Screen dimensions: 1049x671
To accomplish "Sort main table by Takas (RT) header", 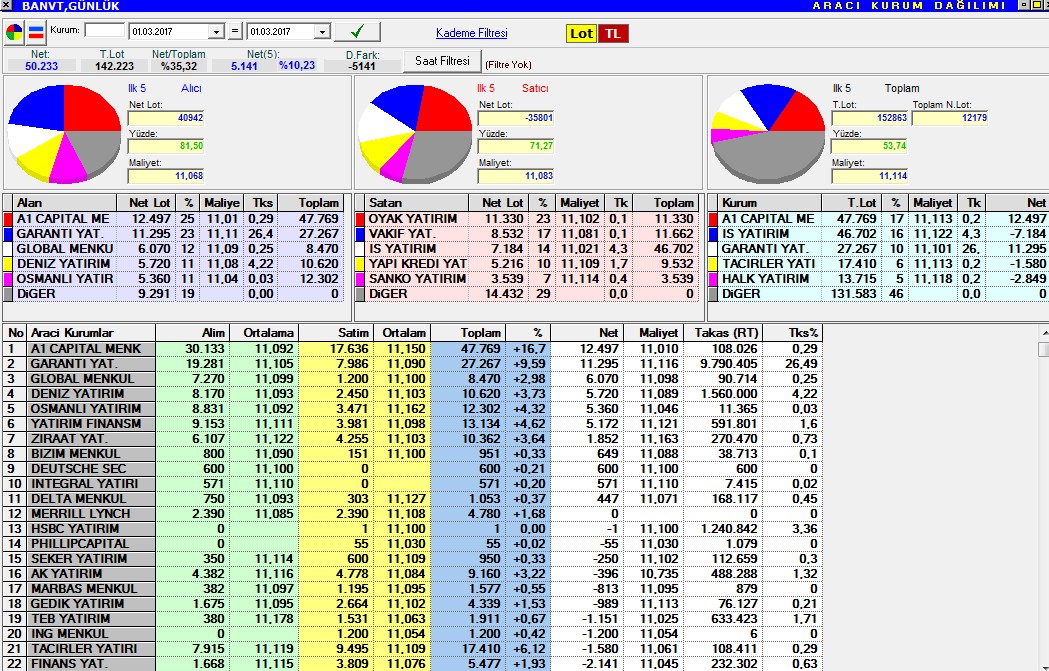I will click(x=723, y=332).
